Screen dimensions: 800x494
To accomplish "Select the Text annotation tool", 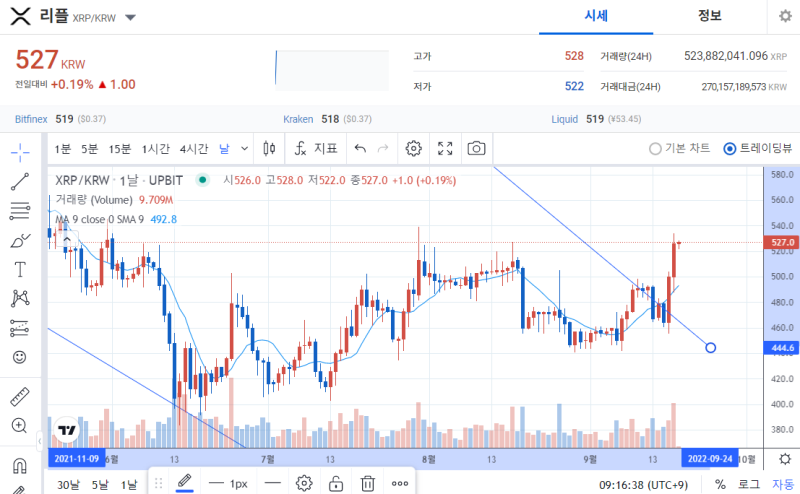I will tap(20, 269).
